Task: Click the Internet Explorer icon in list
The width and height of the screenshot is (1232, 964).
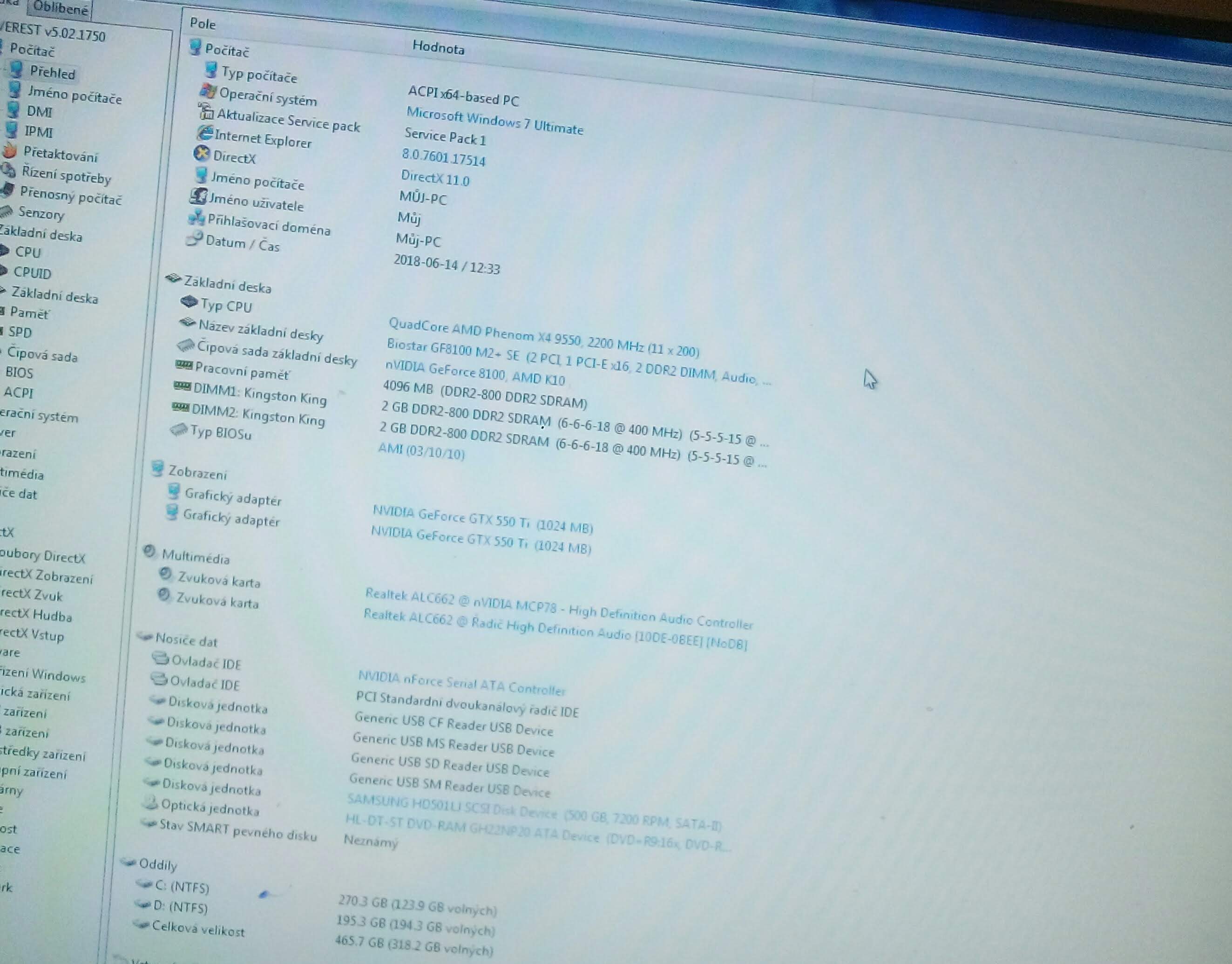Action: pyautogui.click(x=204, y=133)
